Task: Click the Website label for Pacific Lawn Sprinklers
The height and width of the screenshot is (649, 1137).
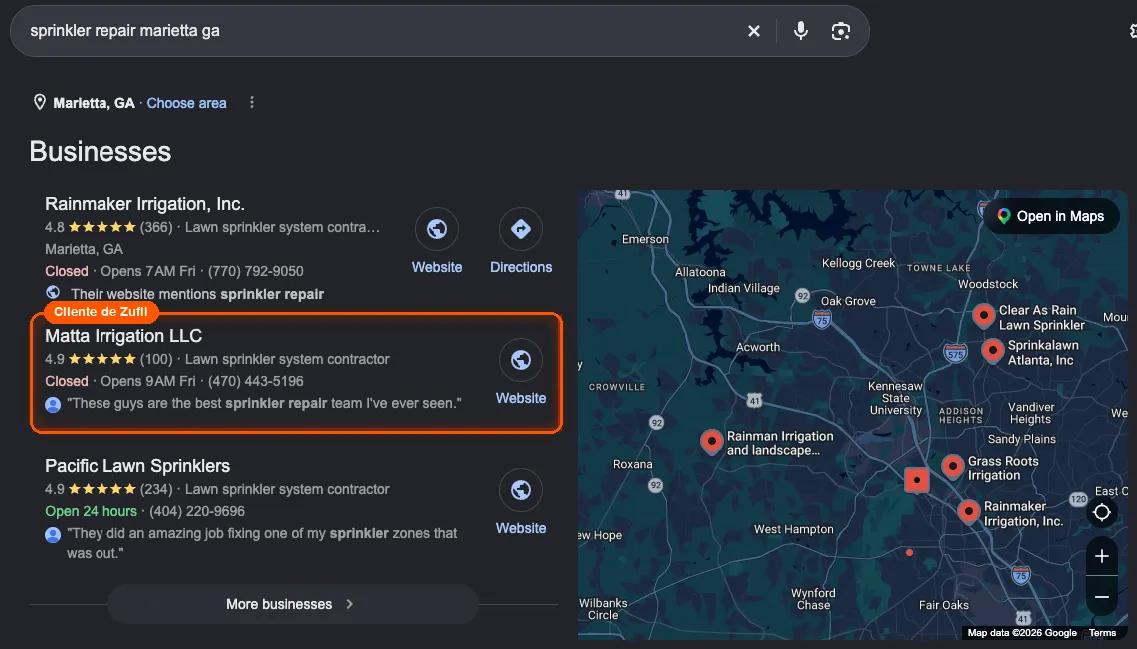Action: click(x=521, y=528)
